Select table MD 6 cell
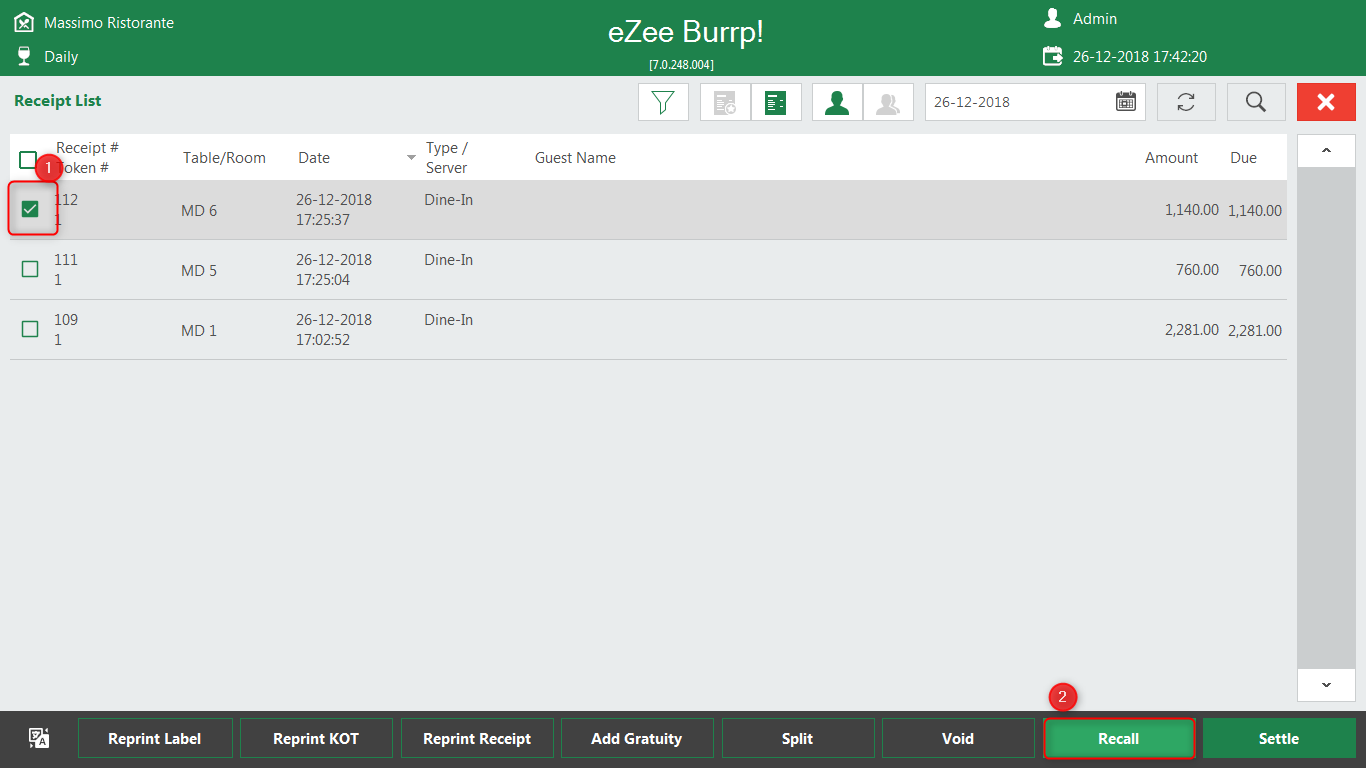1366x768 pixels. (x=199, y=211)
